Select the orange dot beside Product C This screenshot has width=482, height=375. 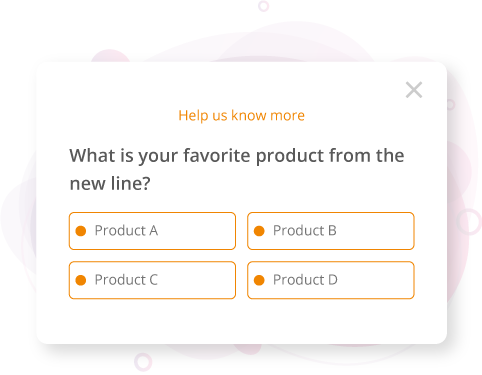(81, 280)
